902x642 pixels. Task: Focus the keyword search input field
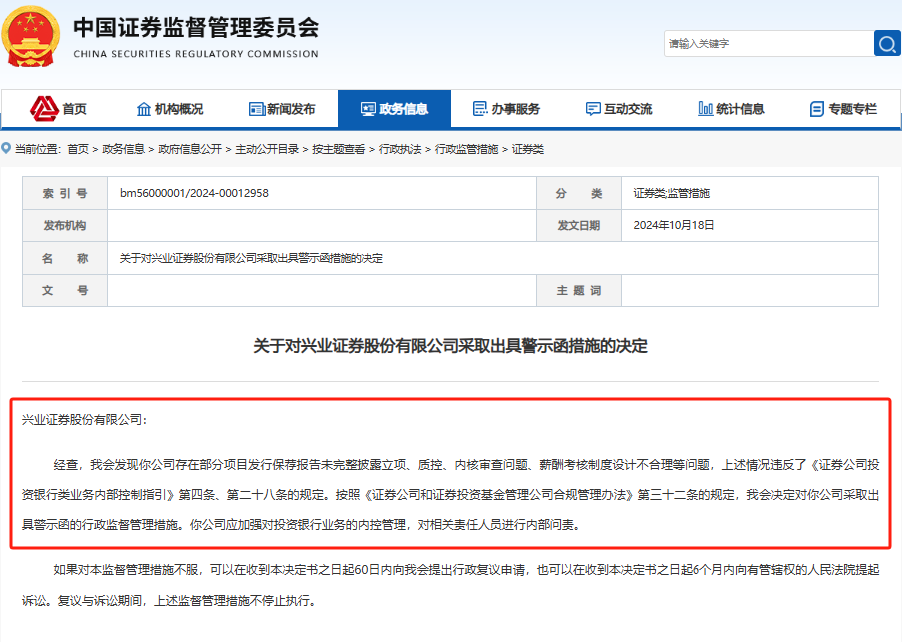(x=769, y=43)
